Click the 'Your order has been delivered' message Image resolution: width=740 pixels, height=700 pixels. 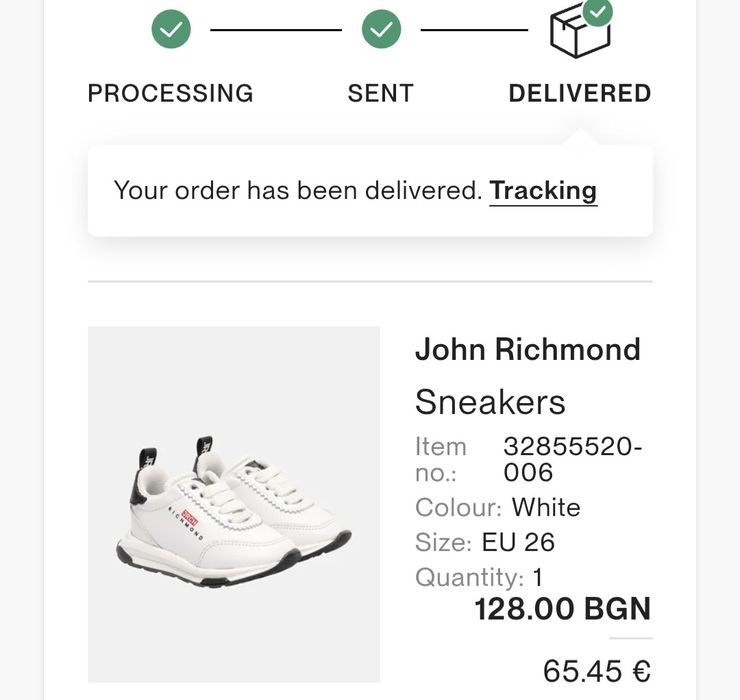[298, 190]
